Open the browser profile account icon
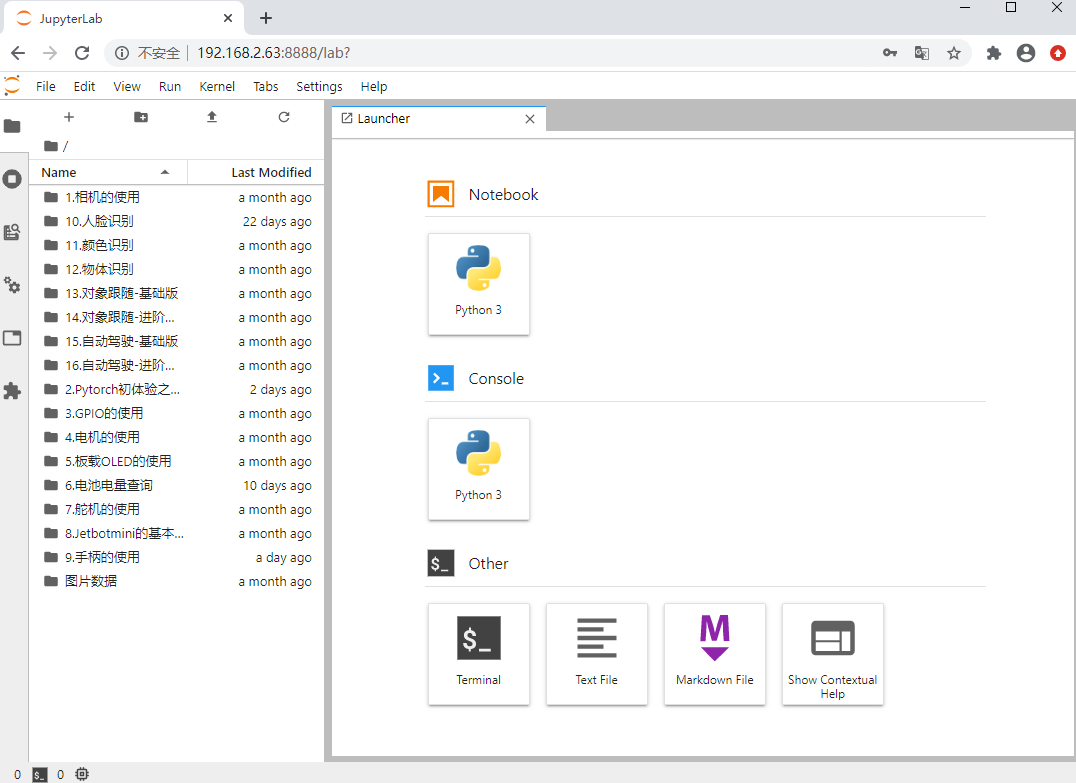 point(1026,53)
